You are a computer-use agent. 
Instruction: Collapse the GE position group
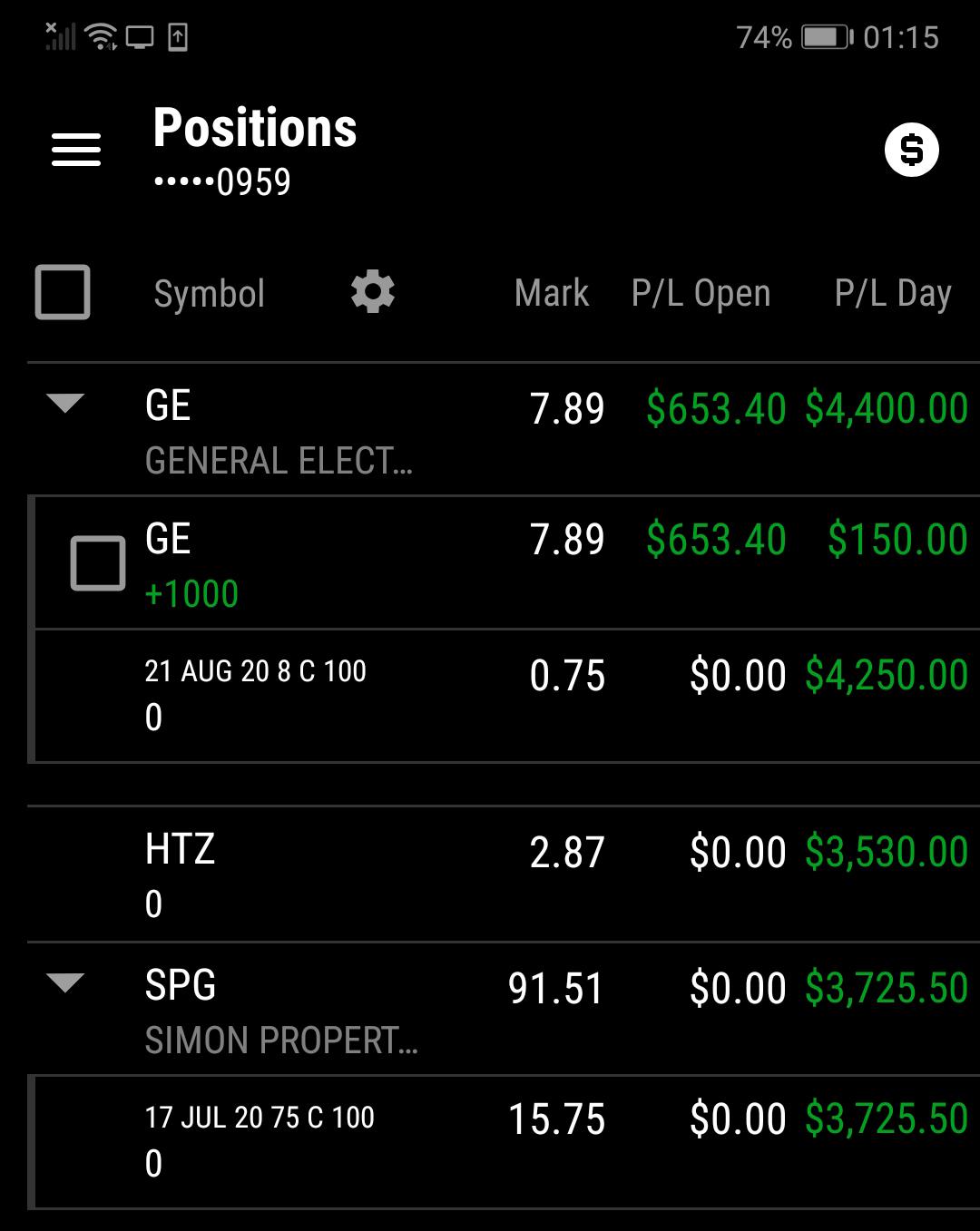coord(65,403)
